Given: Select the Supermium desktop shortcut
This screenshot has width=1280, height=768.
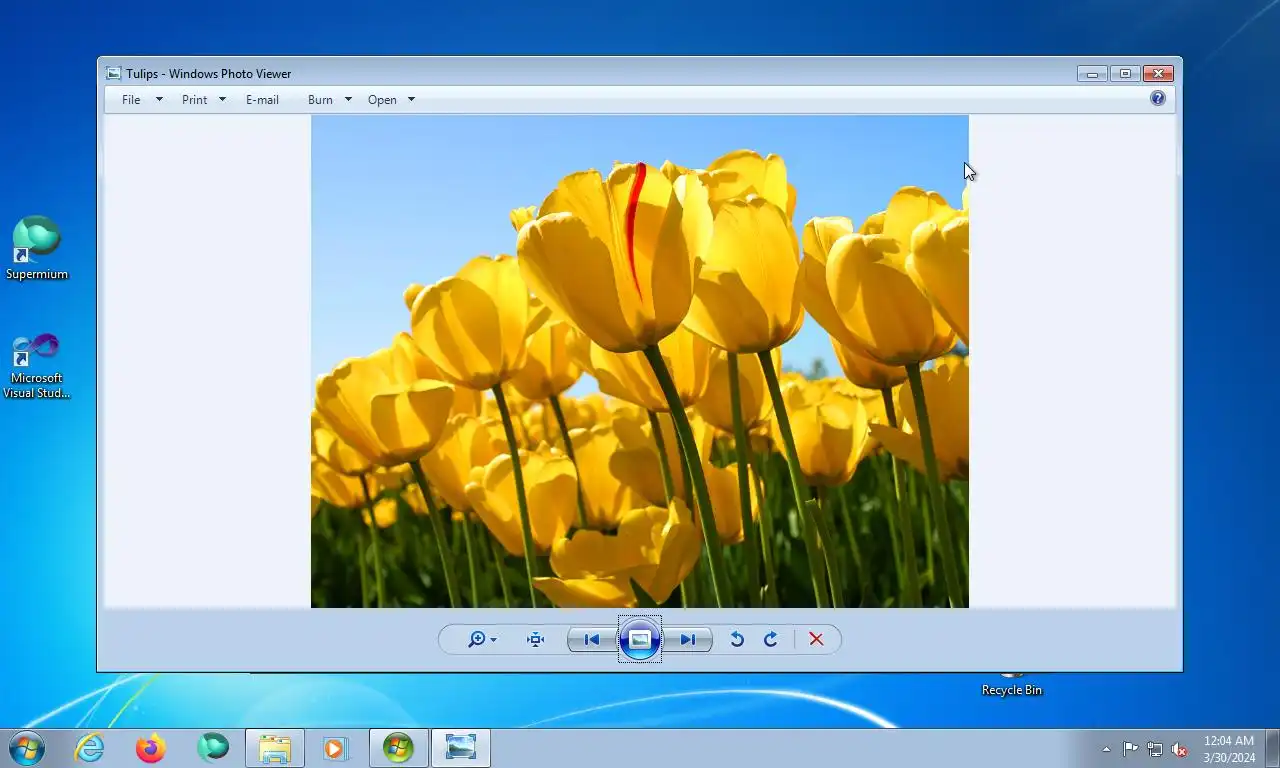Looking at the screenshot, I should coord(37,248).
